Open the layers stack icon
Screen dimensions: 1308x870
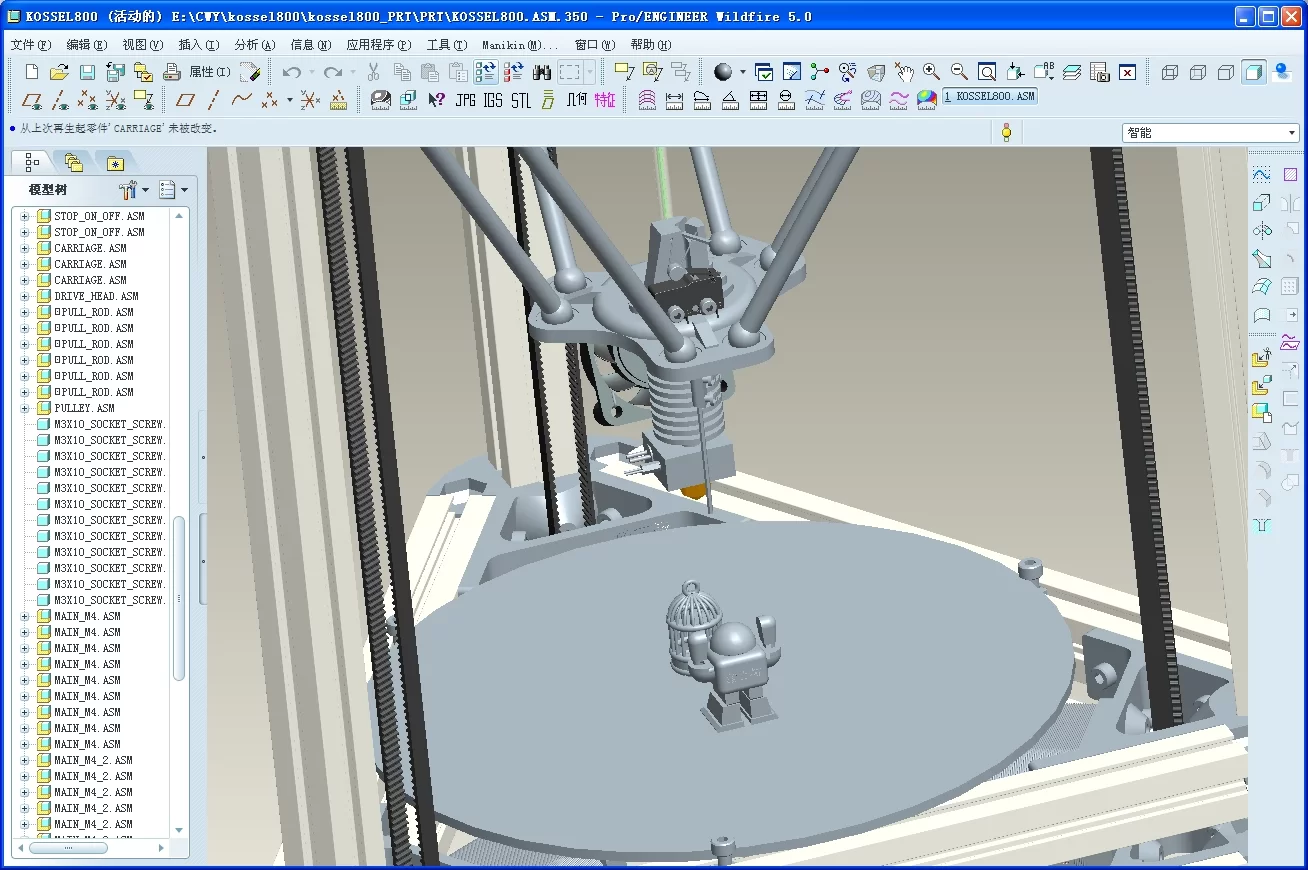1072,72
